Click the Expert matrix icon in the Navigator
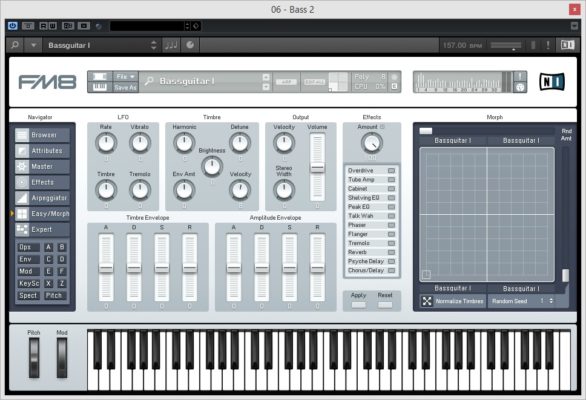 22,230
